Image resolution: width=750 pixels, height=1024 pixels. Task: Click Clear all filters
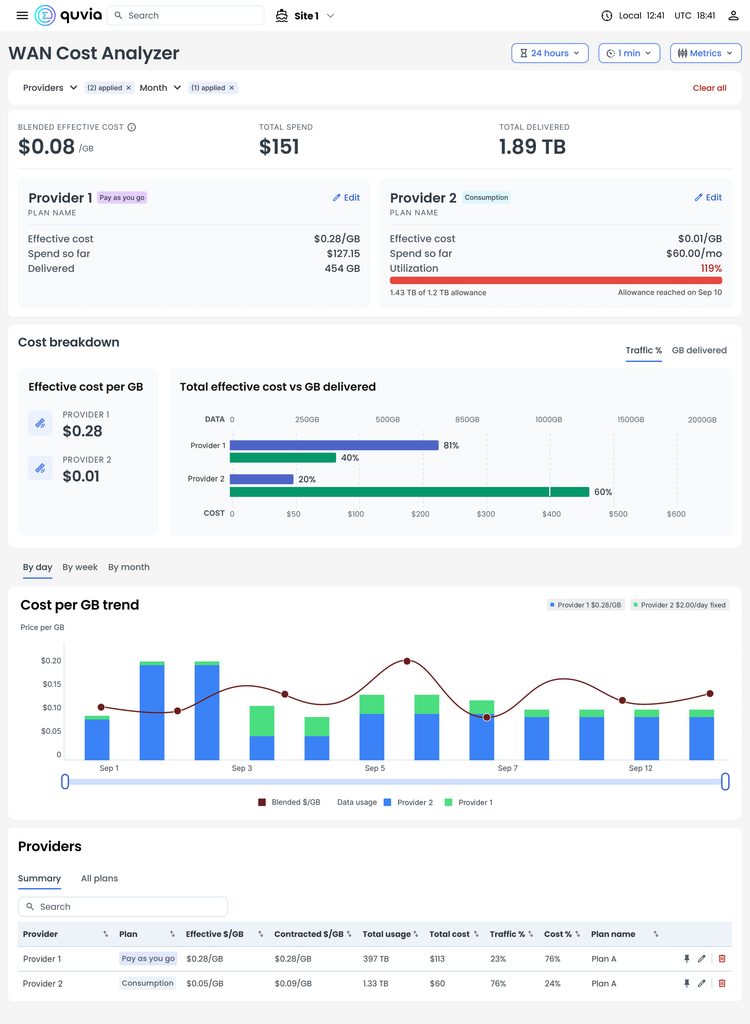(x=709, y=88)
